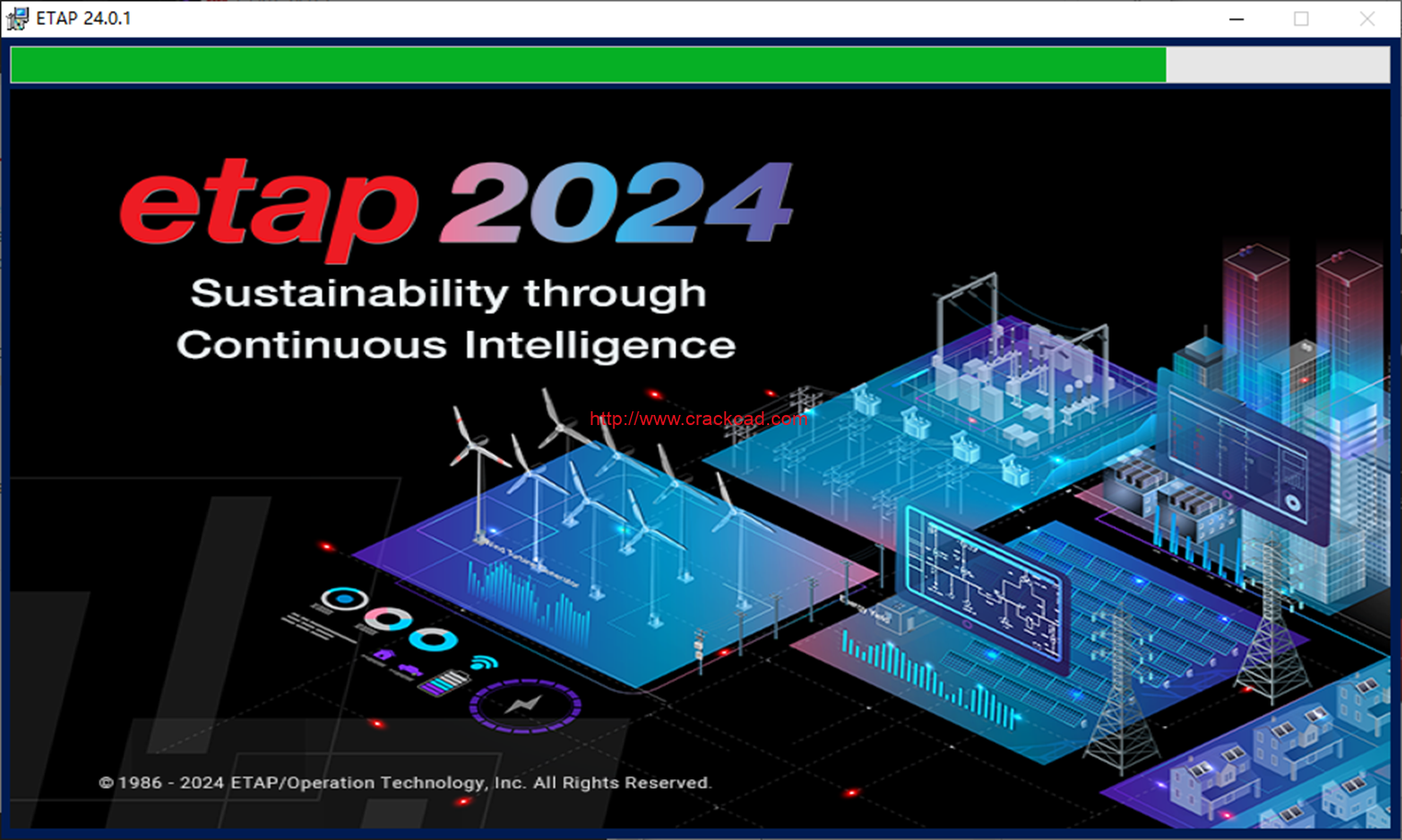Click the ETAP app icon in title bar
Viewport: 1402px width, 840px height.
point(17,18)
